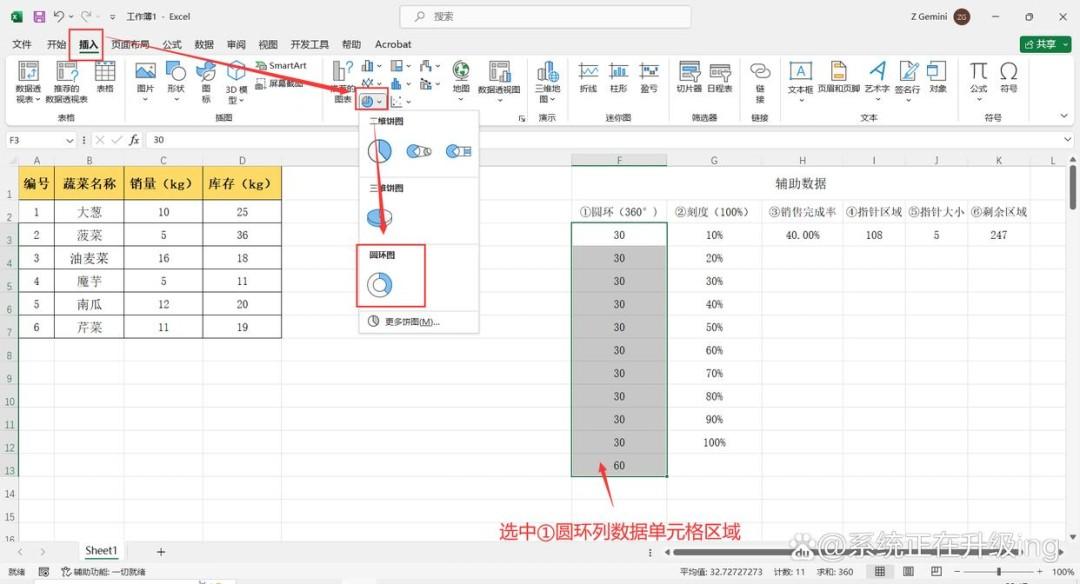Insert a hyperlink with Link (链接)
Screen dimensions: 1080x584
[x=760, y=81]
